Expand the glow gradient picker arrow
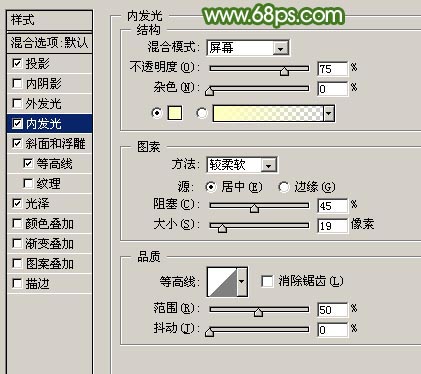421x374 pixels. pyautogui.click(x=329, y=114)
